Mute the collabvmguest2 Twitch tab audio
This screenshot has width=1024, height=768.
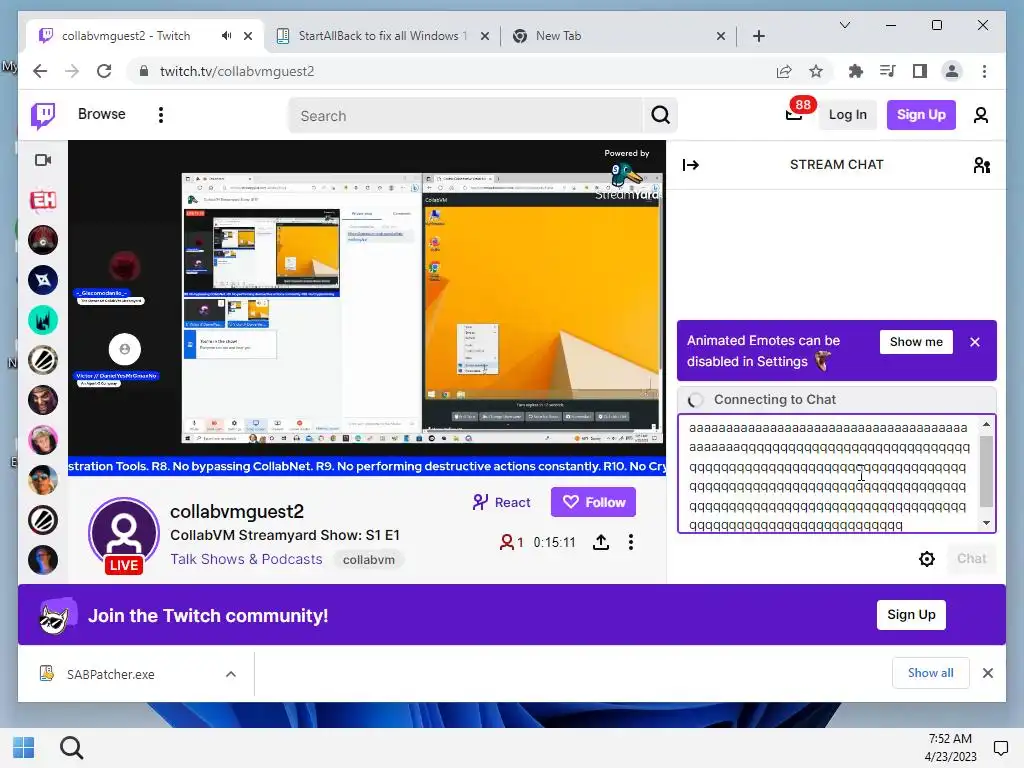(226, 36)
